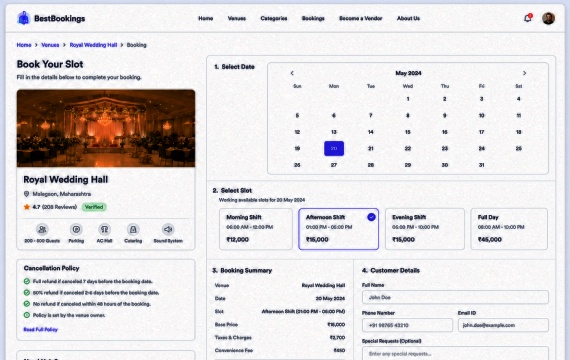Select the Full Day slot

(x=509, y=229)
